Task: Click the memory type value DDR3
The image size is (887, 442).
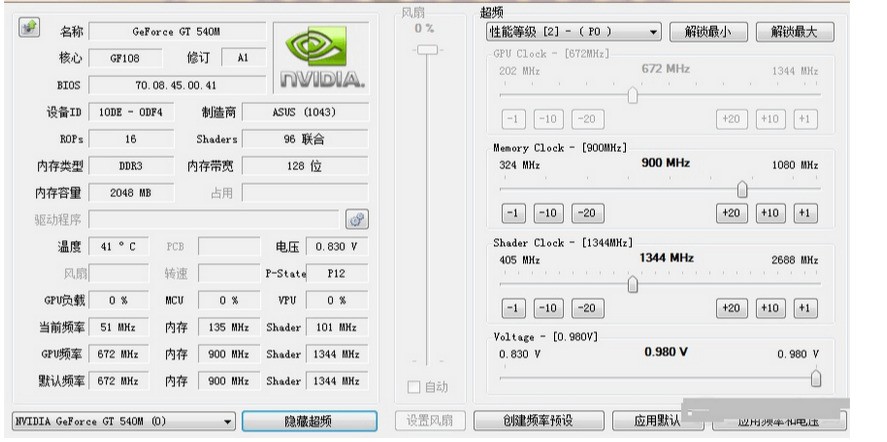Action: pos(131,166)
